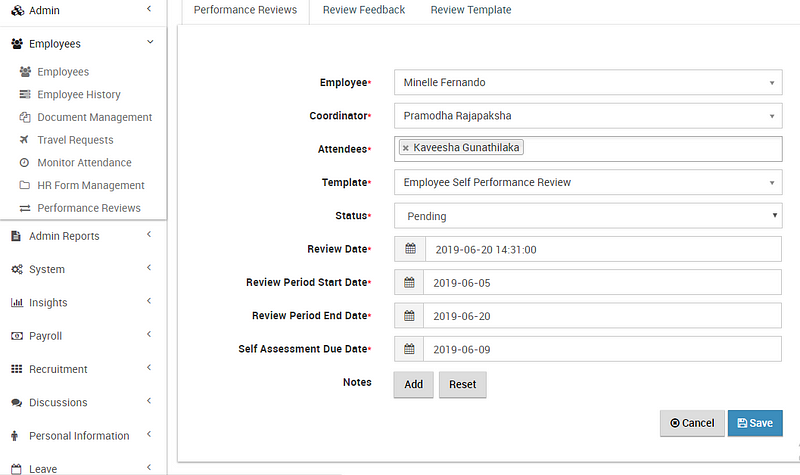Screen dimensions: 800x475
Task: Click the HR Form Management folder icon
Action: coord(24,185)
